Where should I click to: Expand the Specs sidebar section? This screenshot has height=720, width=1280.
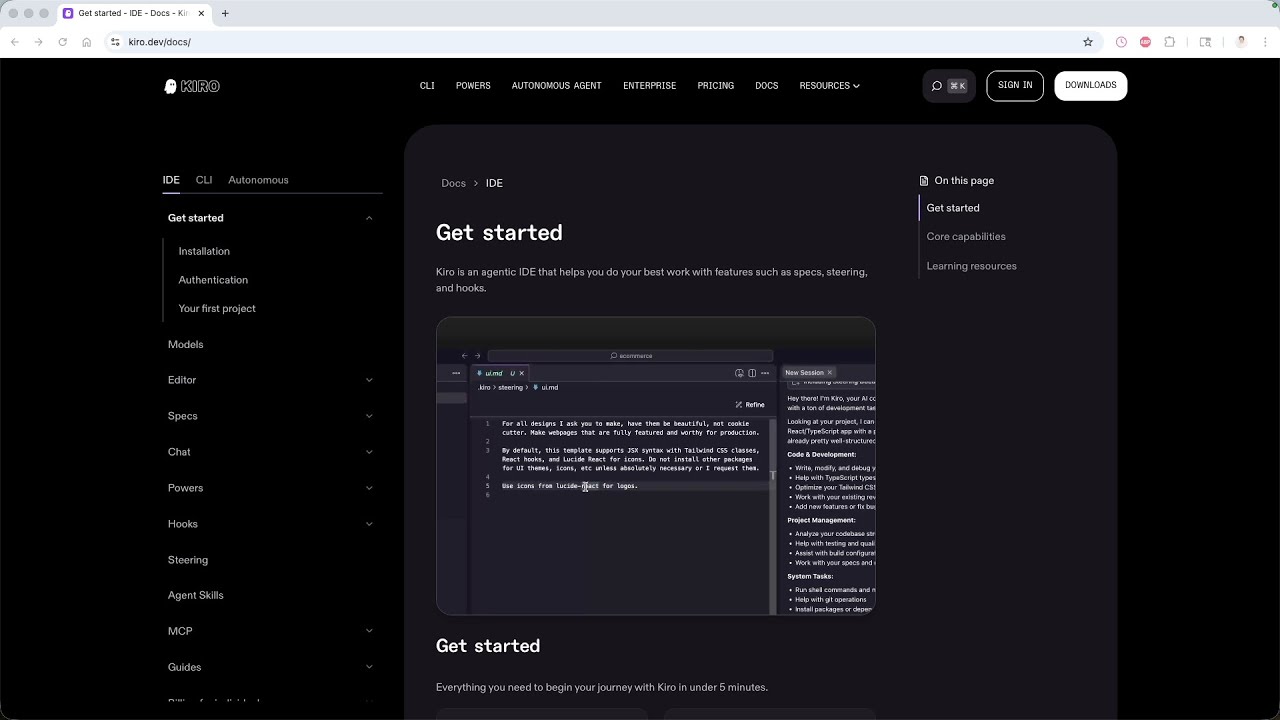coord(369,416)
